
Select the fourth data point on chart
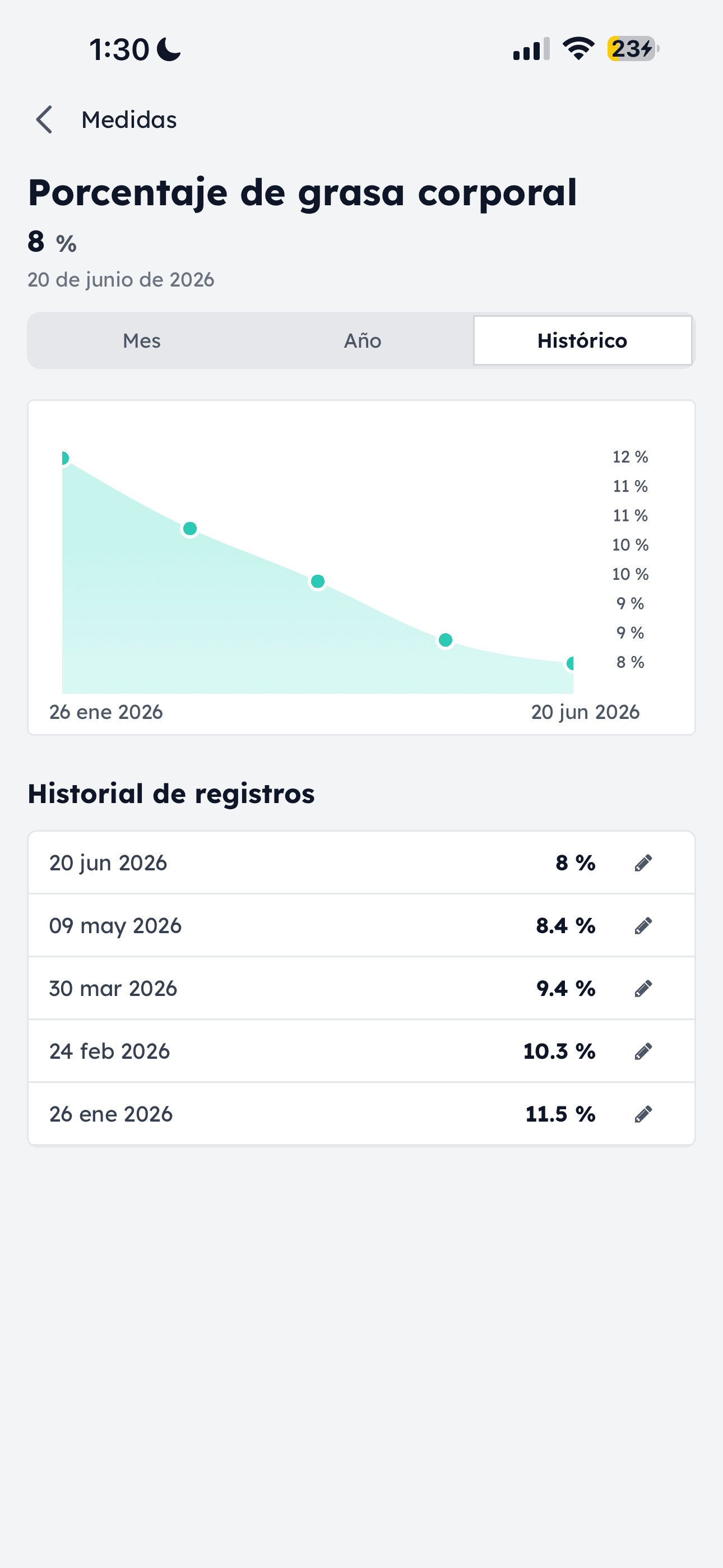446,640
